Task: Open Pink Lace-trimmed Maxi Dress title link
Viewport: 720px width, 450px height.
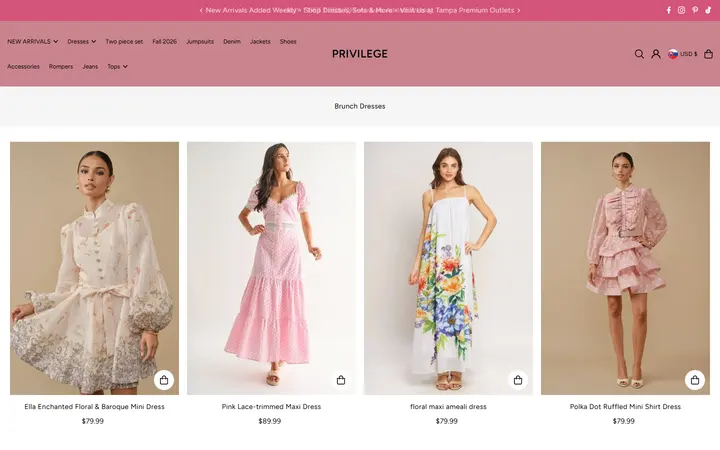Action: [271, 407]
